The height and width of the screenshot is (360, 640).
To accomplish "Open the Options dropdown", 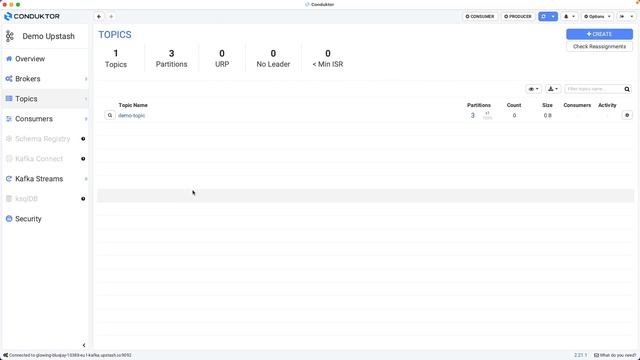I will pos(597,16).
